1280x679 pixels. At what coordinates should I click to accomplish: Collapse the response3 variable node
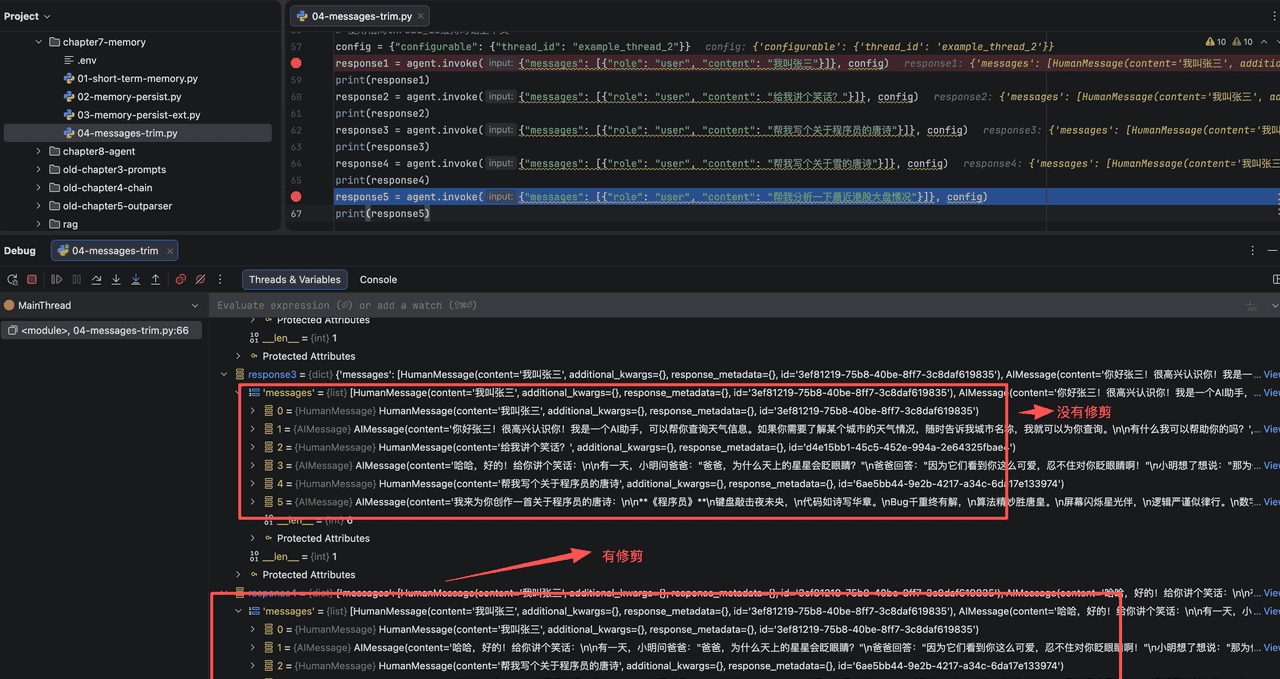[225, 373]
